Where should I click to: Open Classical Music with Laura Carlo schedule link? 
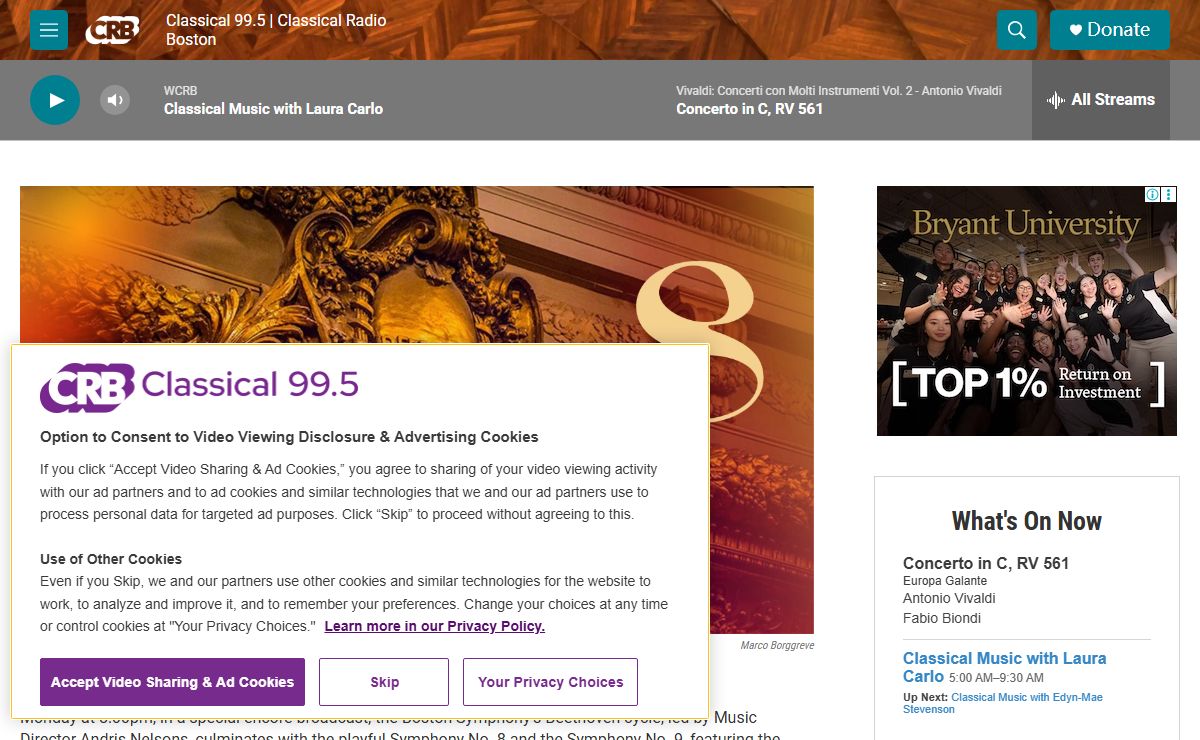(x=1004, y=667)
